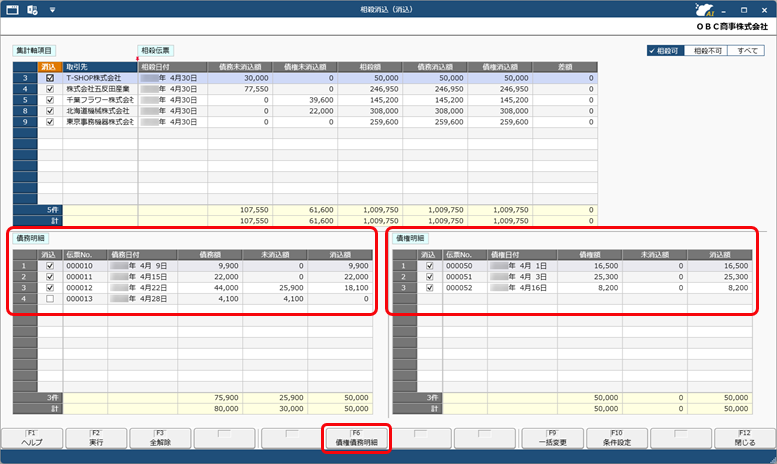777x464 pixels.
Task: Toggle 消込 checkbox for 株式会社五反田産業
Action: point(50,89)
